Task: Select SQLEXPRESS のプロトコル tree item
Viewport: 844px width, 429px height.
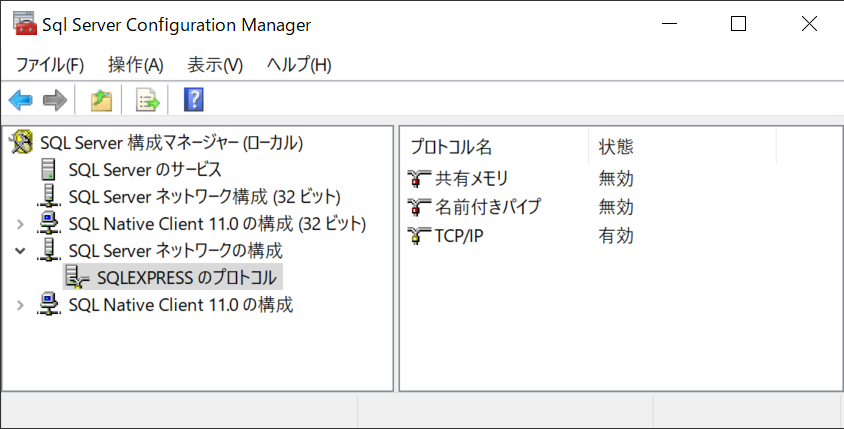Action: pos(186,278)
